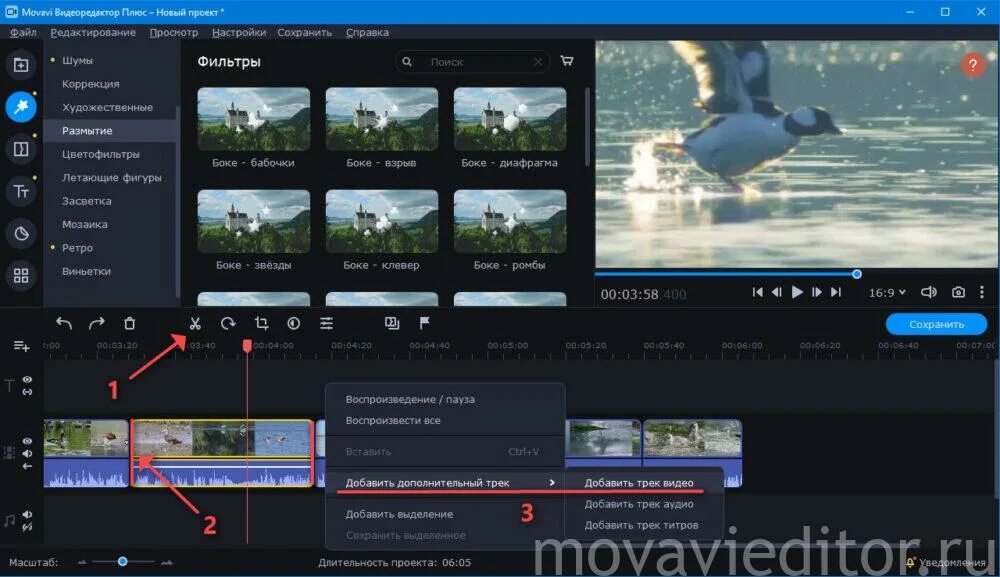Open the Файл menu
Viewport: 1000px width, 577px height.
click(x=23, y=32)
